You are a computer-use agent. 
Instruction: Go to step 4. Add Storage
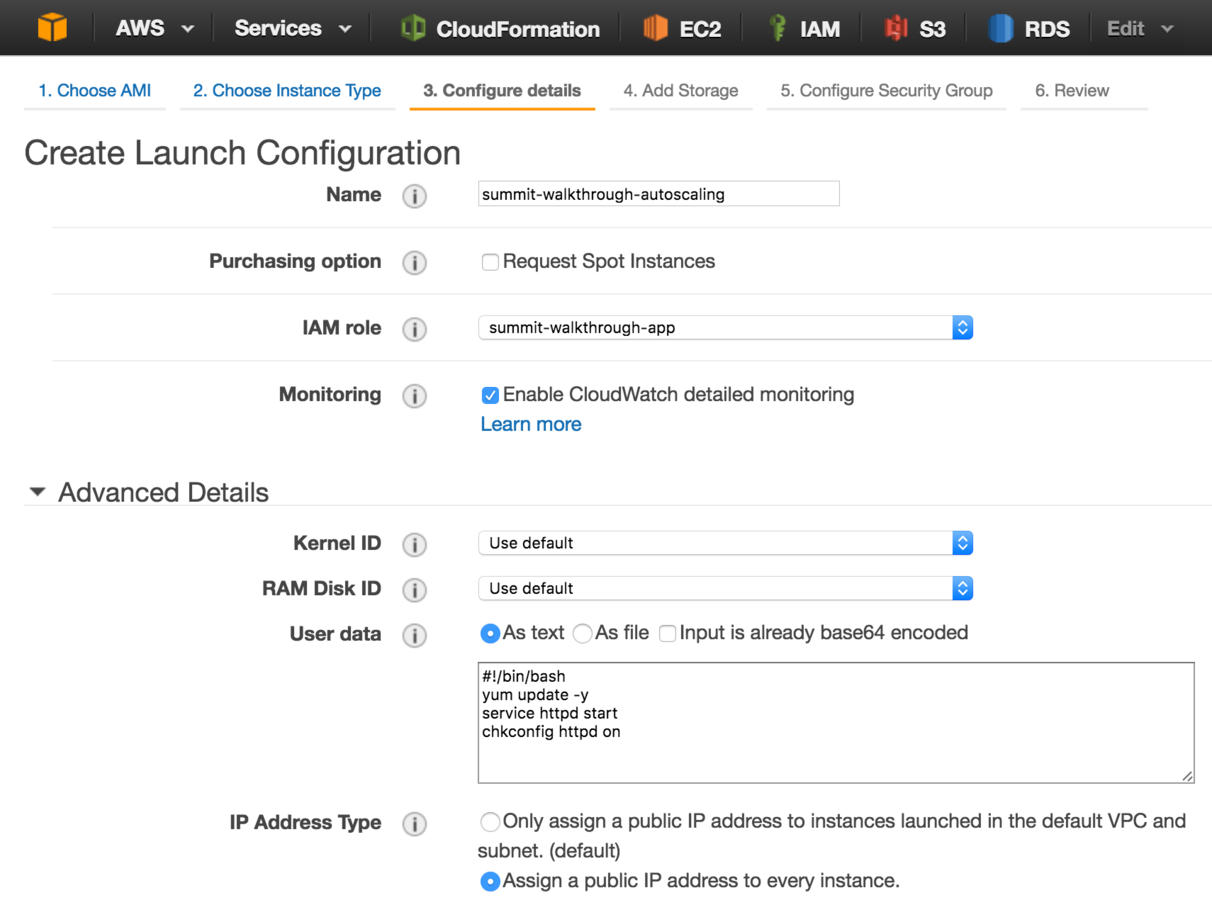(x=681, y=90)
